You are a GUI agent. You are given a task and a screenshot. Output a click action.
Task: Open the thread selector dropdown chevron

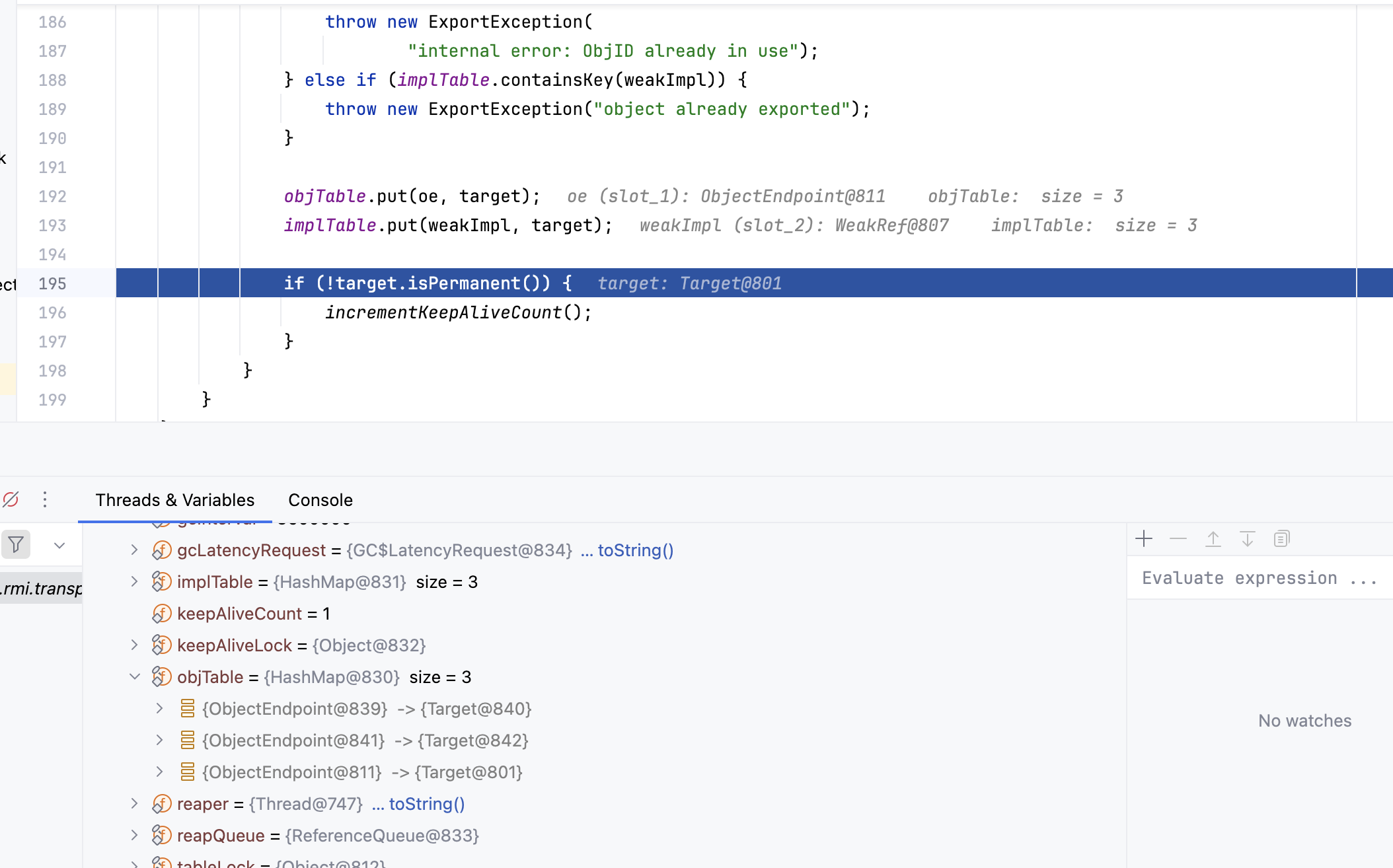(x=59, y=546)
